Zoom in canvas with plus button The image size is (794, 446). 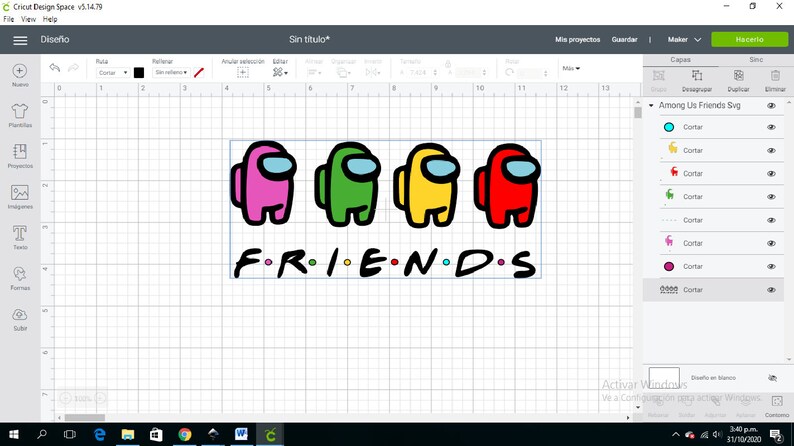tap(100, 398)
